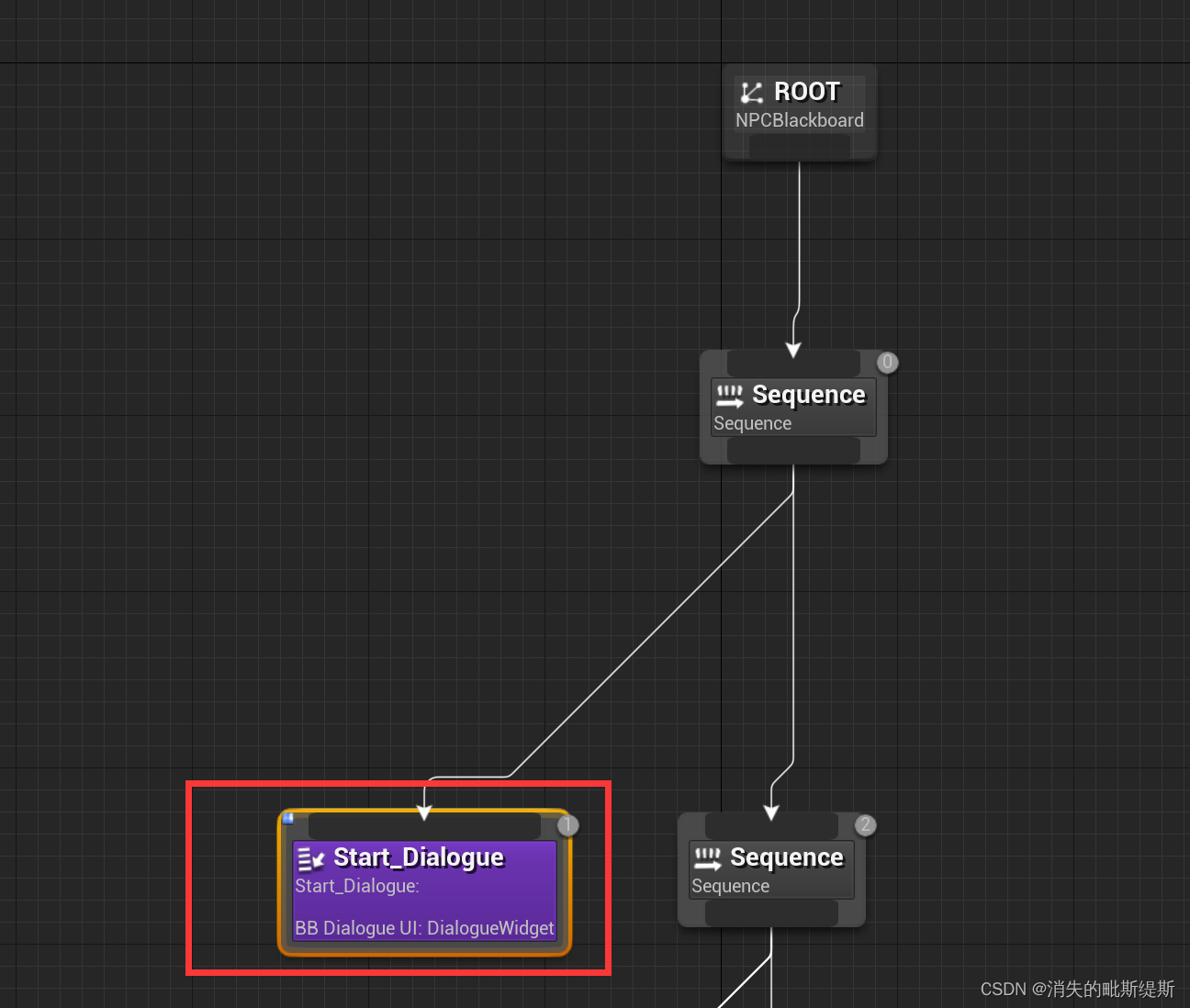This screenshot has height=1008, width=1190.
Task: Click the NPCBlackboard label in ROOT node
Action: pos(800,120)
